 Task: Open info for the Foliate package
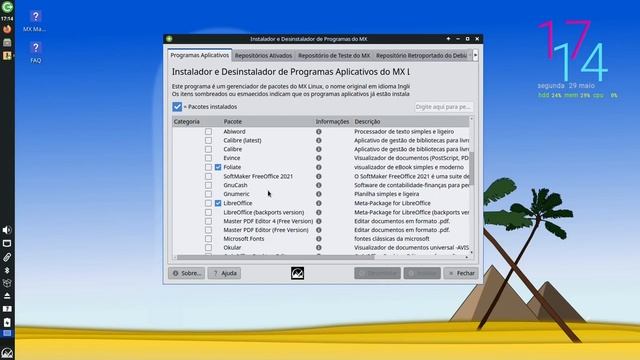click(x=319, y=167)
